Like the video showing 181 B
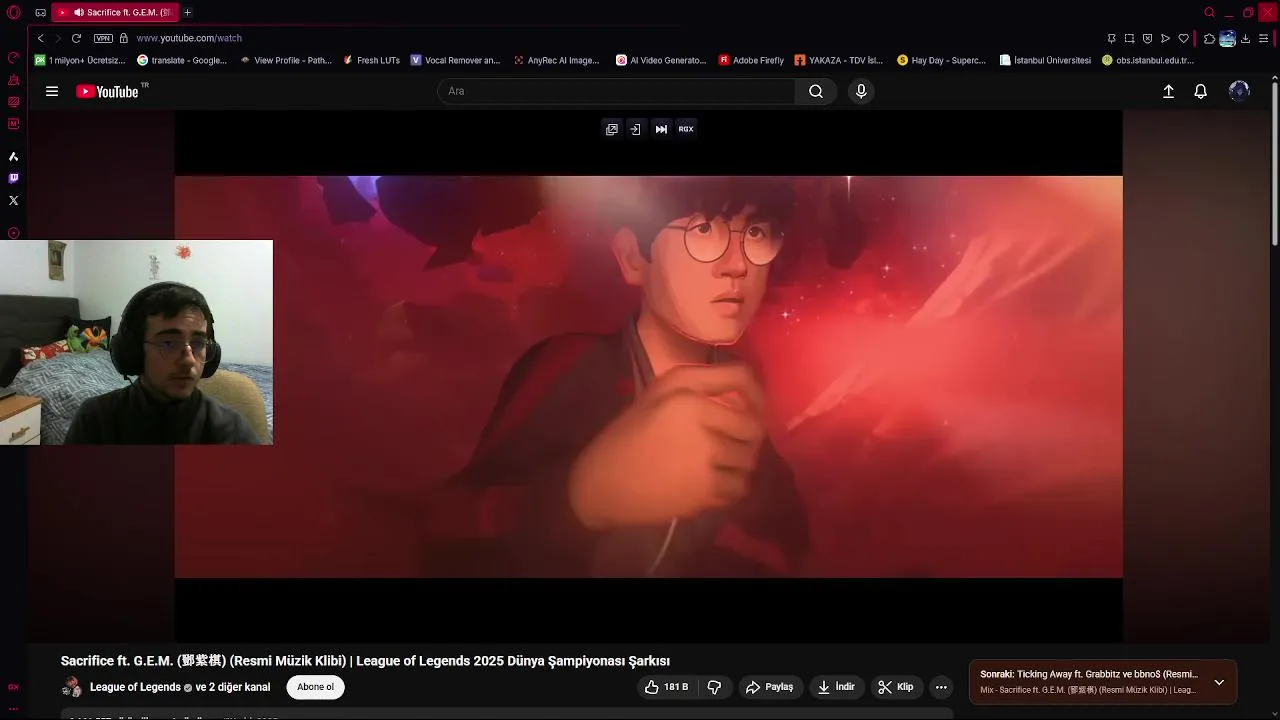The width and height of the screenshot is (1280, 720). pos(665,687)
